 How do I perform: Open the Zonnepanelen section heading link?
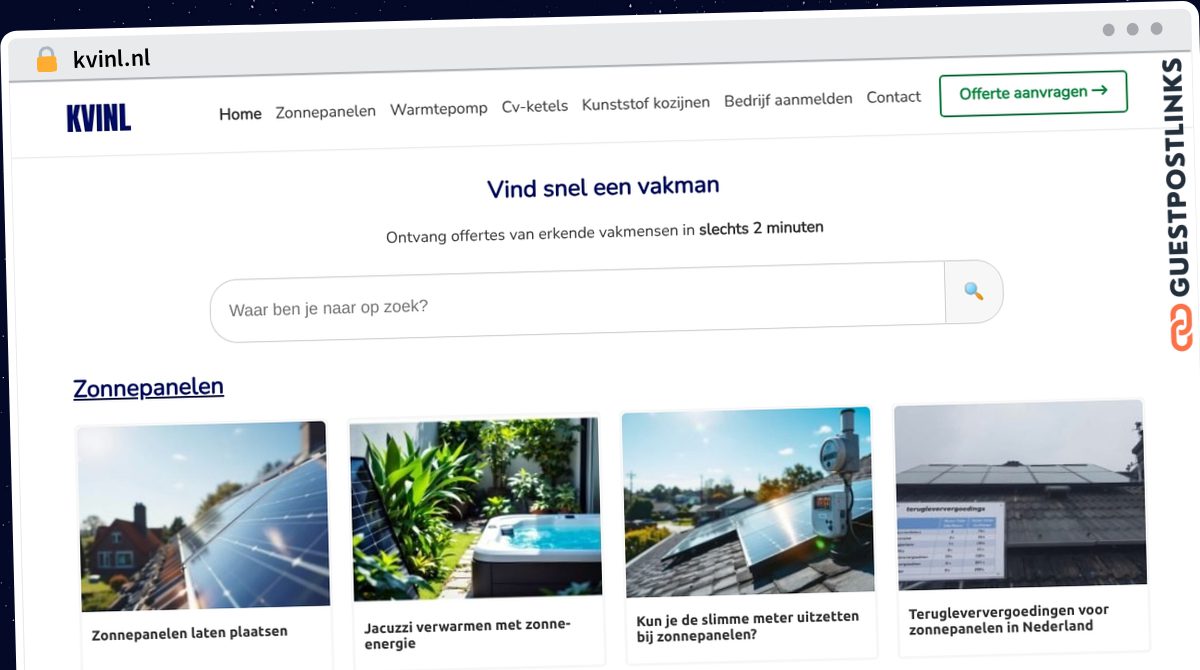[x=148, y=387]
